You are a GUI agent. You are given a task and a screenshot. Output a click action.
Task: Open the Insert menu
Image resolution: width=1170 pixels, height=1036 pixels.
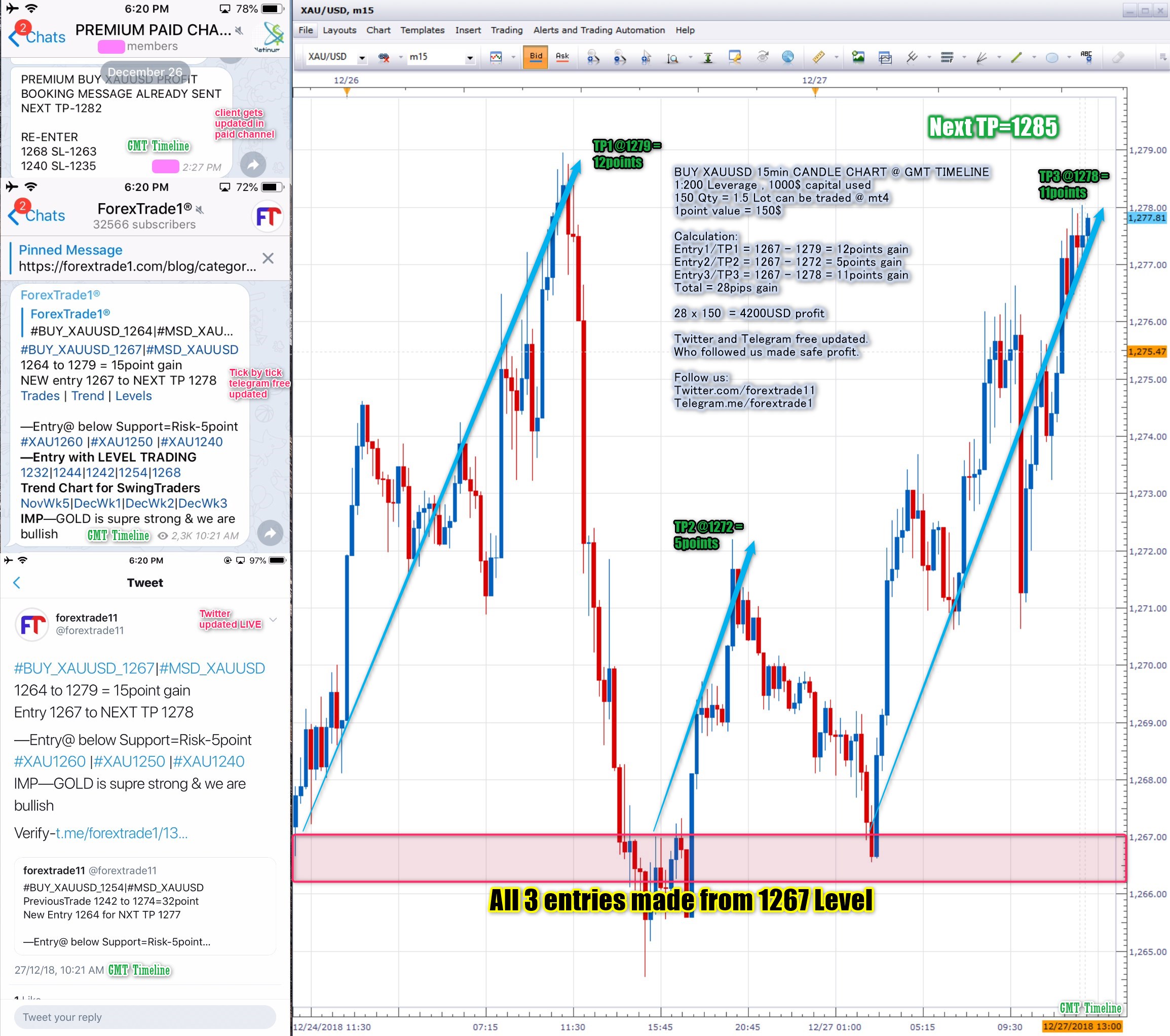[x=468, y=30]
